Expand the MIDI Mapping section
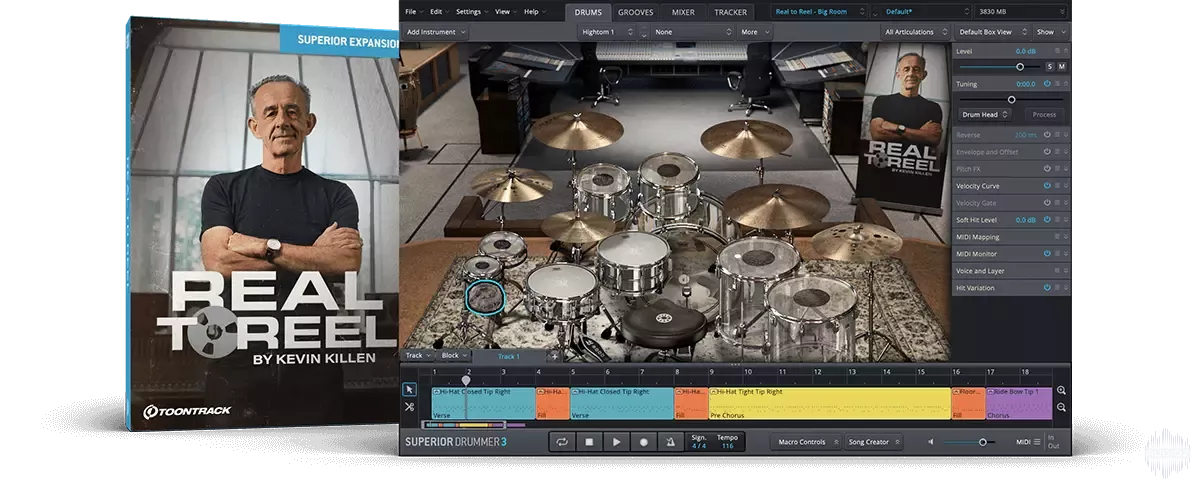 click(x=1067, y=237)
